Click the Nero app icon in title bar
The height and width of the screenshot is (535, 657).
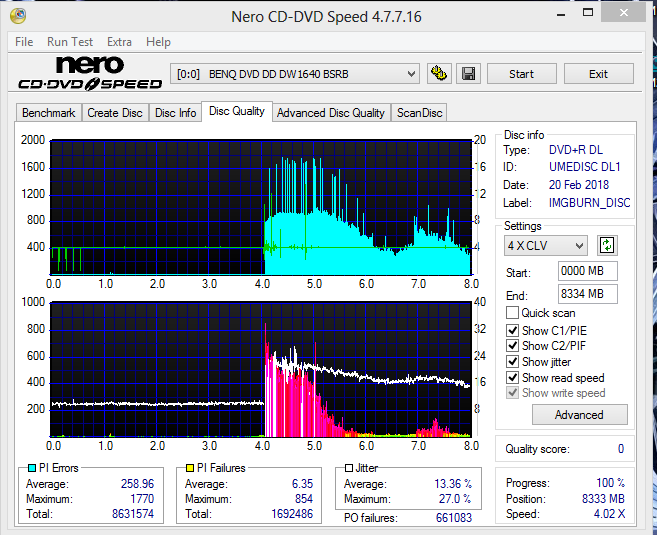coord(18,16)
